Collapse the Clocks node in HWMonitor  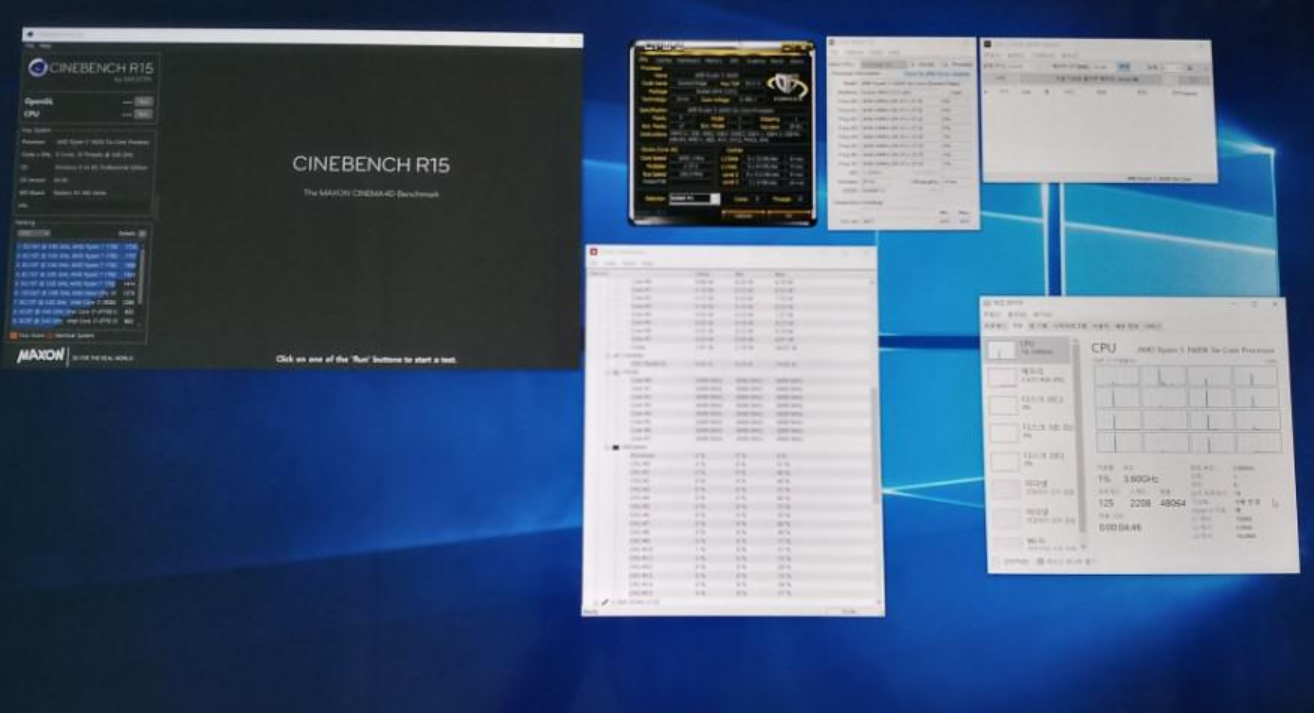[x=606, y=372]
